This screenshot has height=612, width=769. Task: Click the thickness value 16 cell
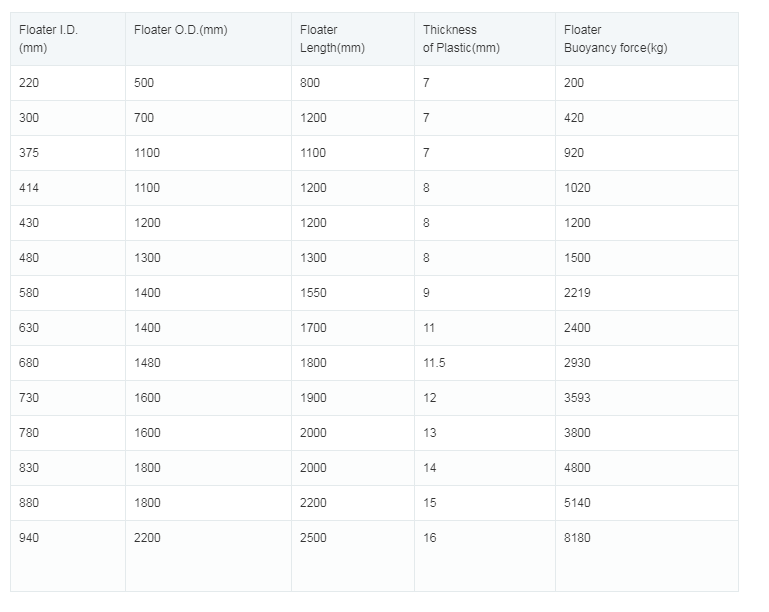[x=430, y=538]
